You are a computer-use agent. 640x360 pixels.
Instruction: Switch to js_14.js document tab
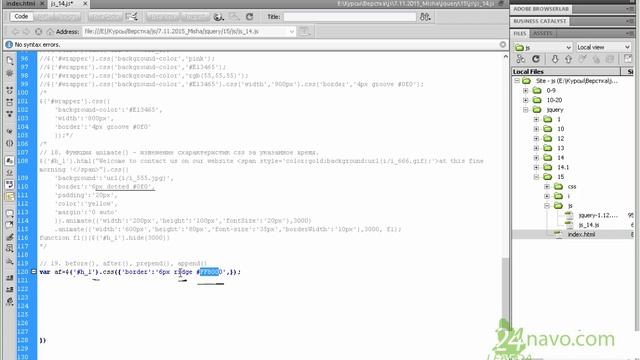pos(62,4)
